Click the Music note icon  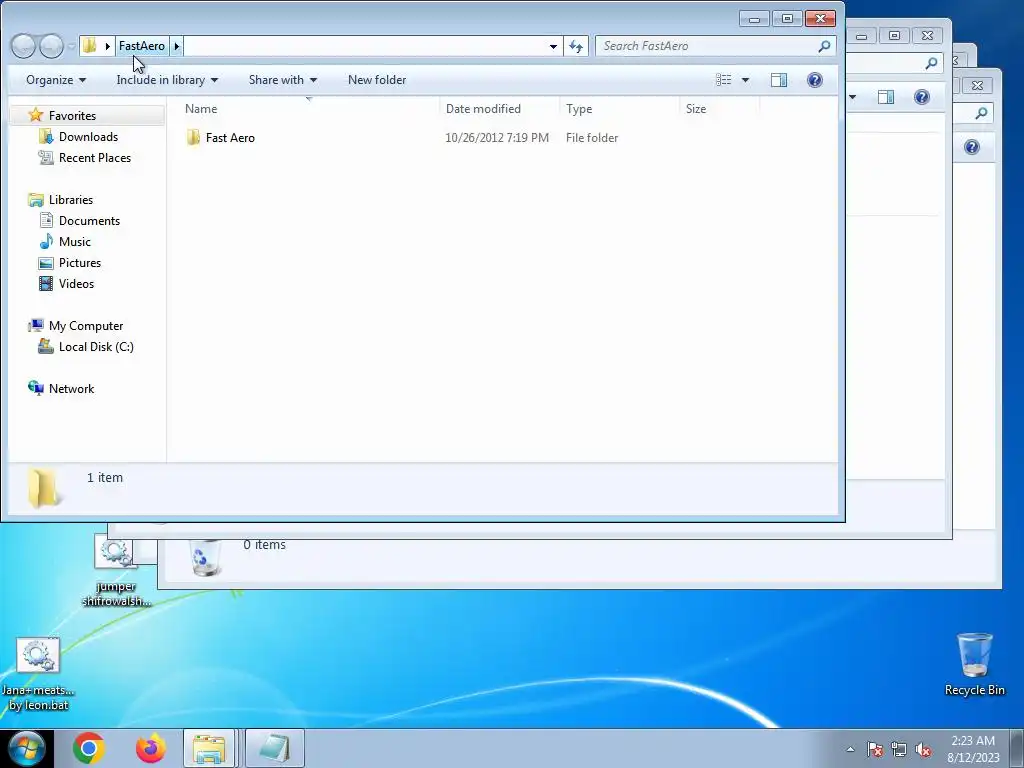46,242
